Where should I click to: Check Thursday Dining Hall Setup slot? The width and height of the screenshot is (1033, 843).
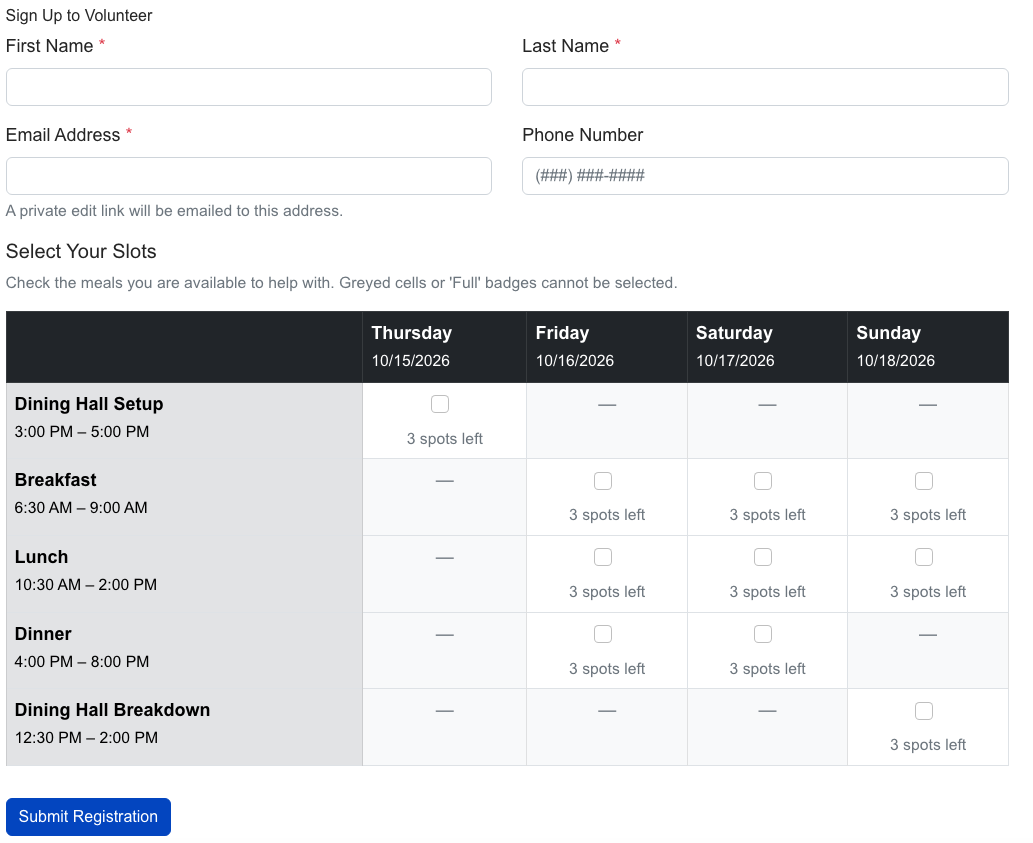click(439, 404)
